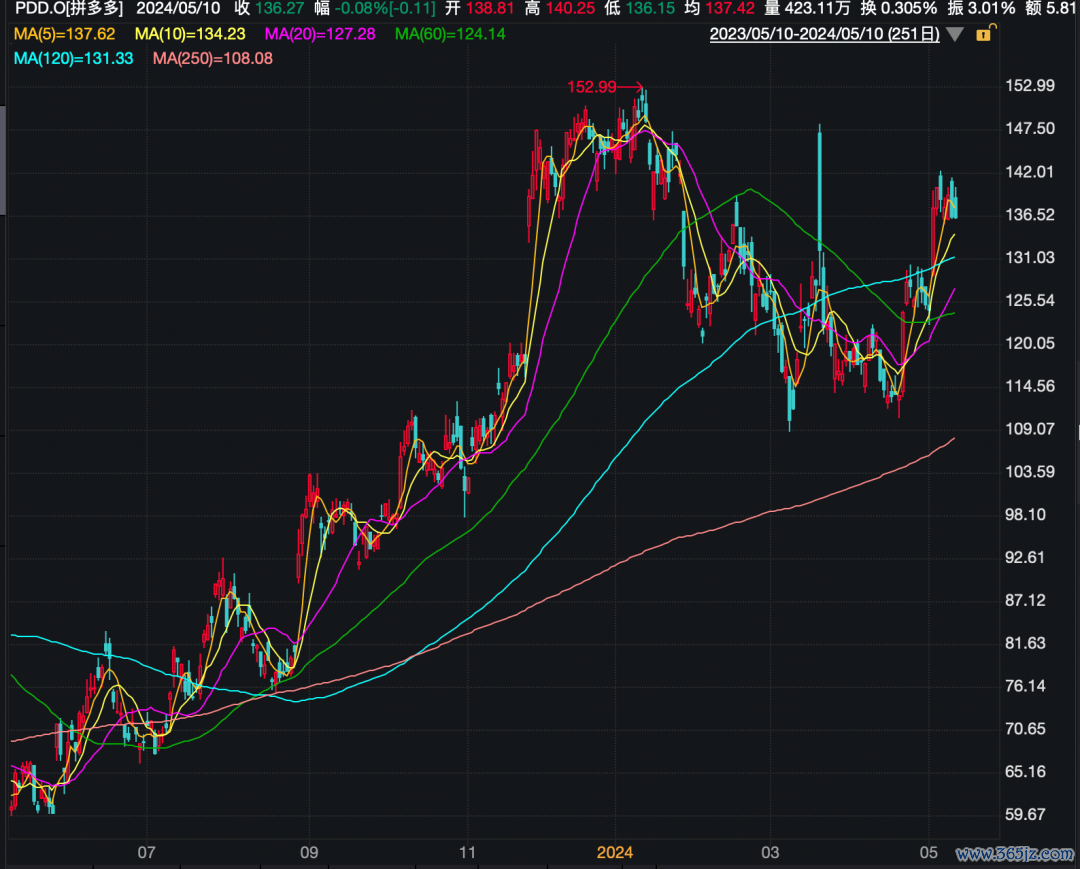Screen dimensions: 1080x869
Task: Click the 09 month label on time axis
Action: (x=309, y=852)
